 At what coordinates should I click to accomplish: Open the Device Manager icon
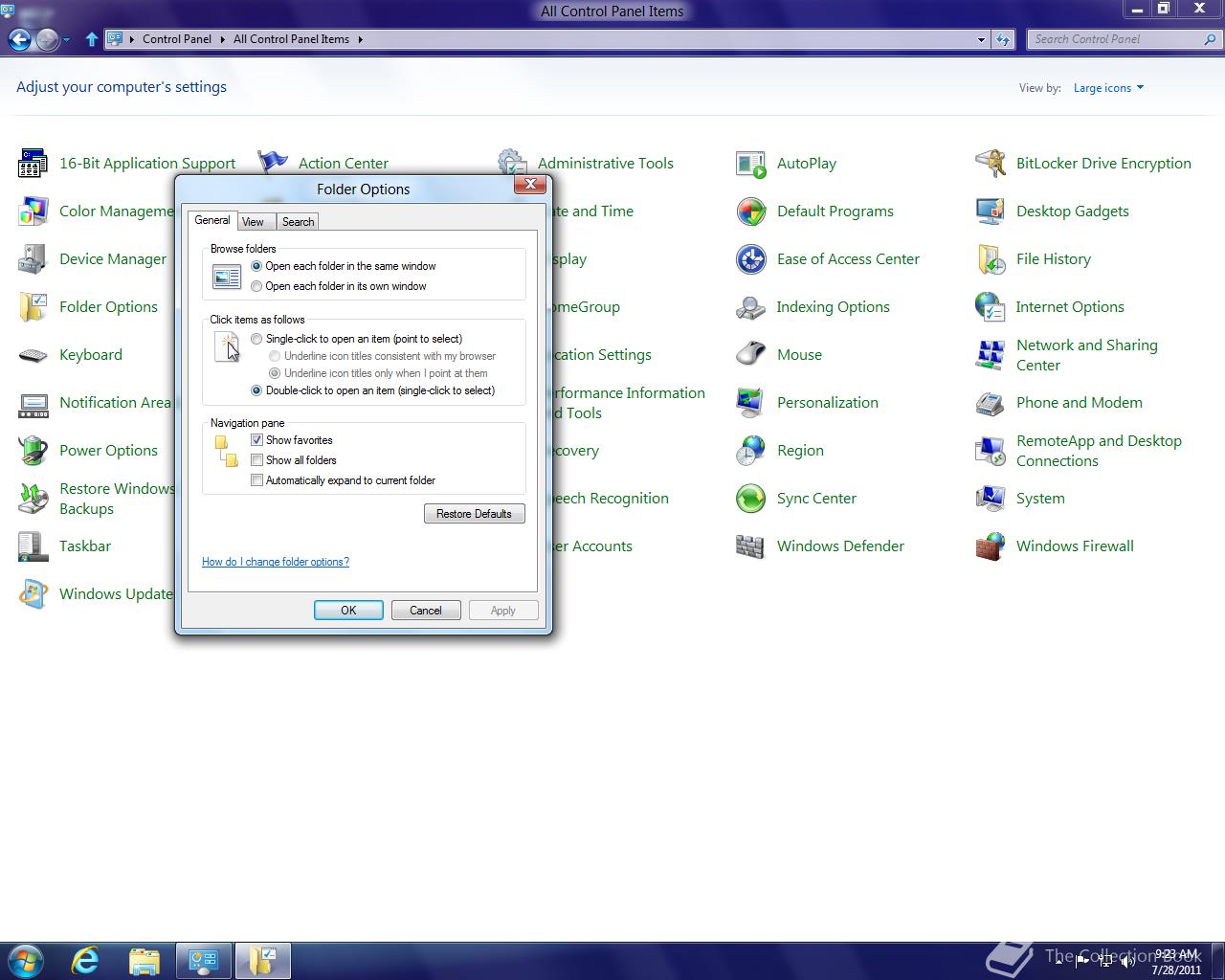33,259
